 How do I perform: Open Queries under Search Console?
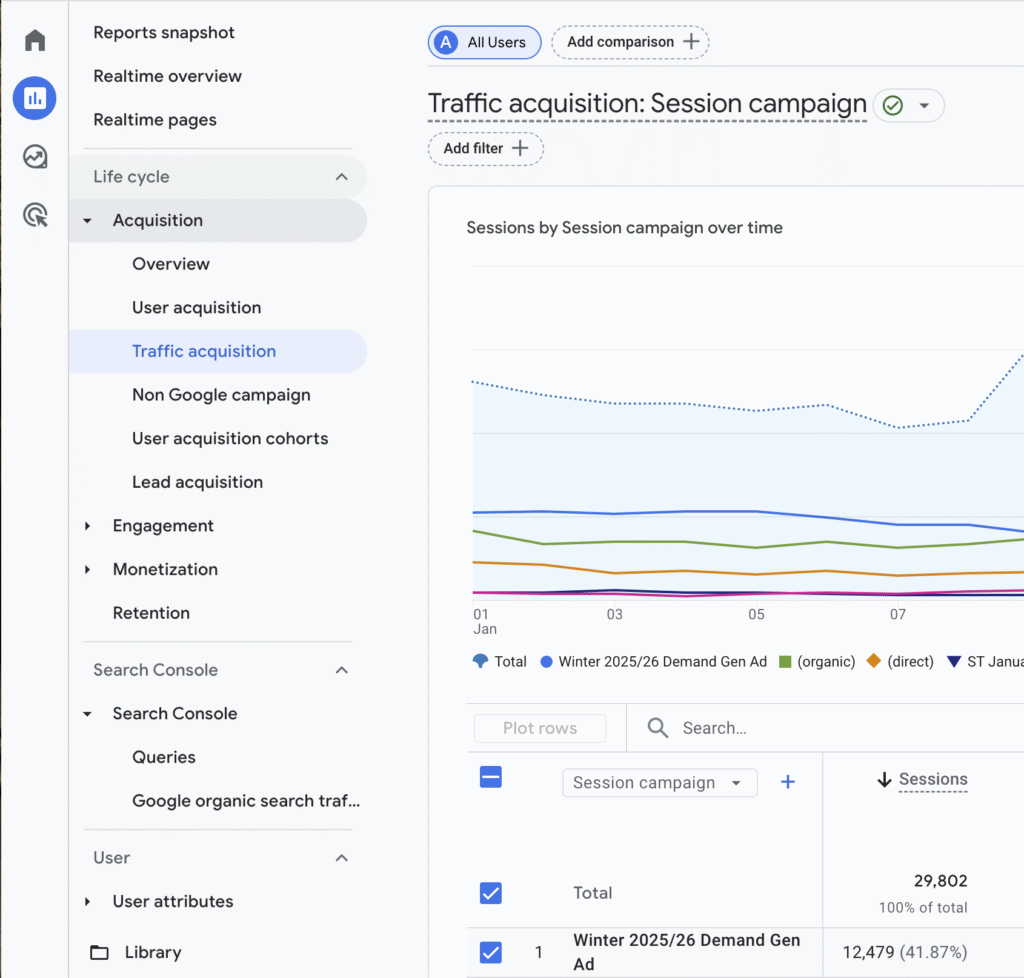click(163, 757)
